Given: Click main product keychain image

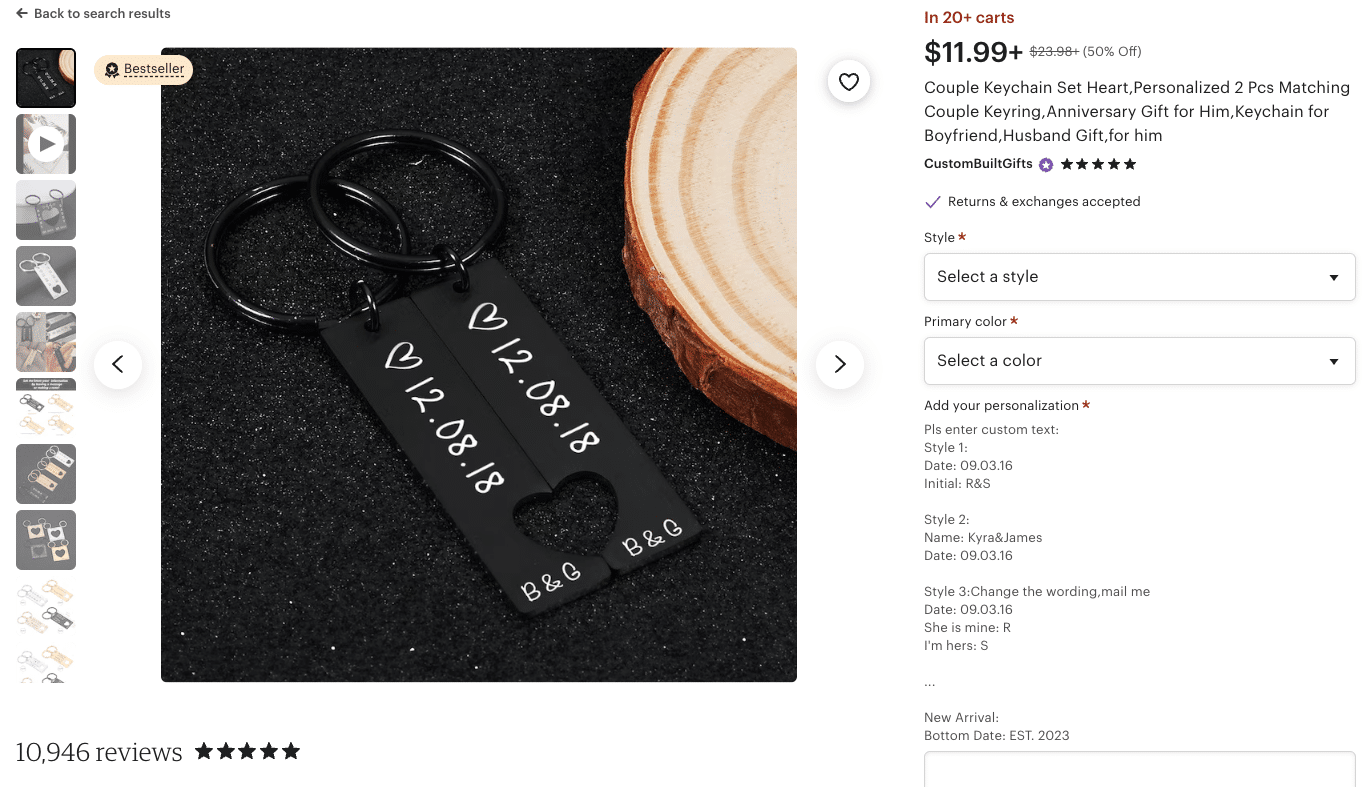Looking at the screenshot, I should click(x=479, y=365).
